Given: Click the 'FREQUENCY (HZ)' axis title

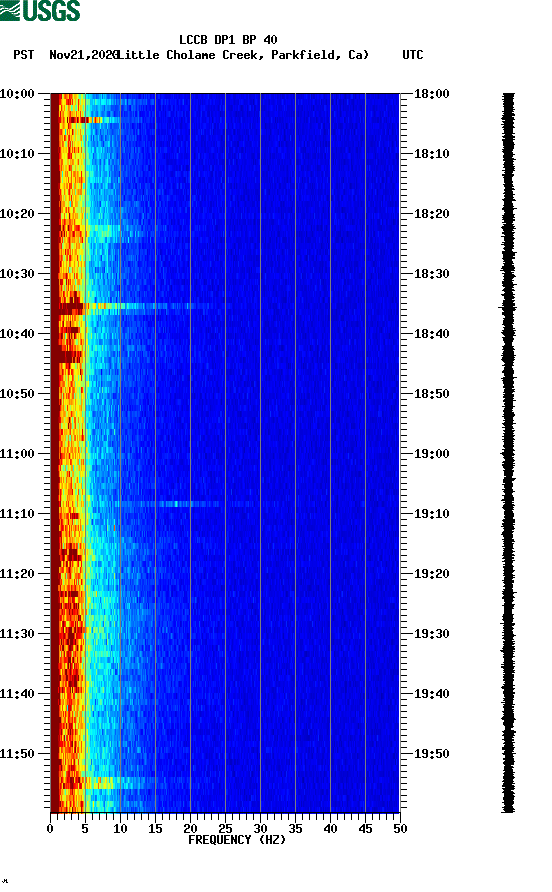Looking at the screenshot, I should tap(237, 840).
